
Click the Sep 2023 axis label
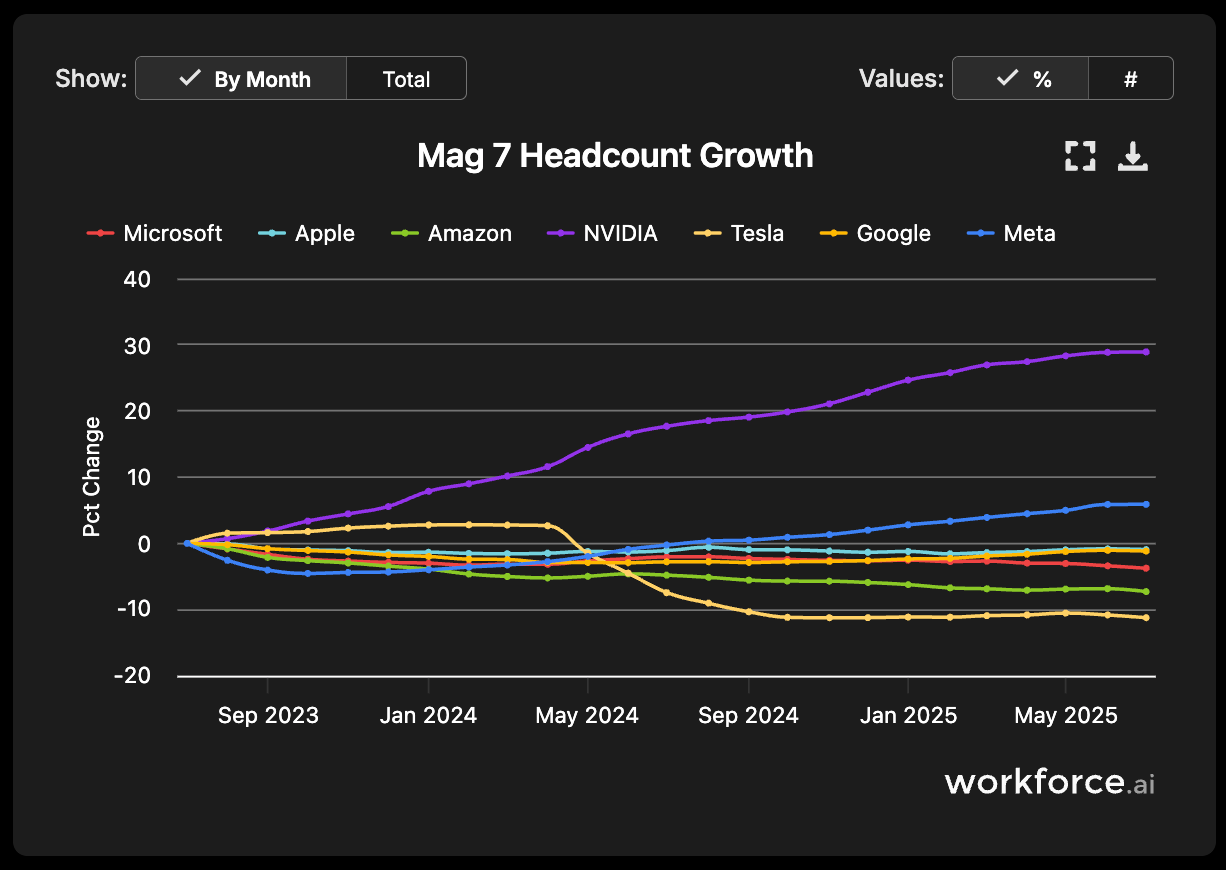268,715
